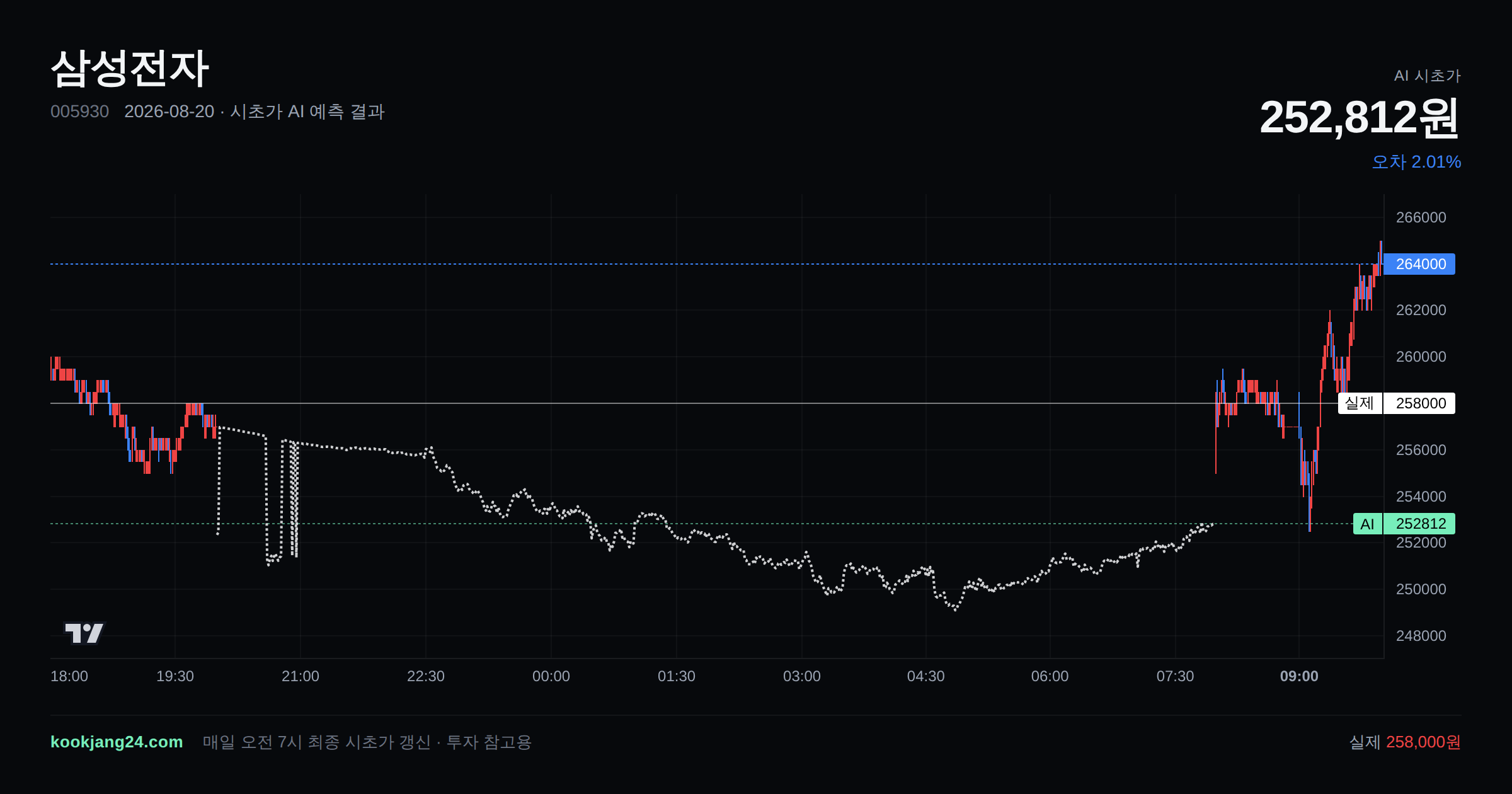Click the predicted price 252,812원 headline
Screen dimensions: 1512x794
click(x=1360, y=117)
